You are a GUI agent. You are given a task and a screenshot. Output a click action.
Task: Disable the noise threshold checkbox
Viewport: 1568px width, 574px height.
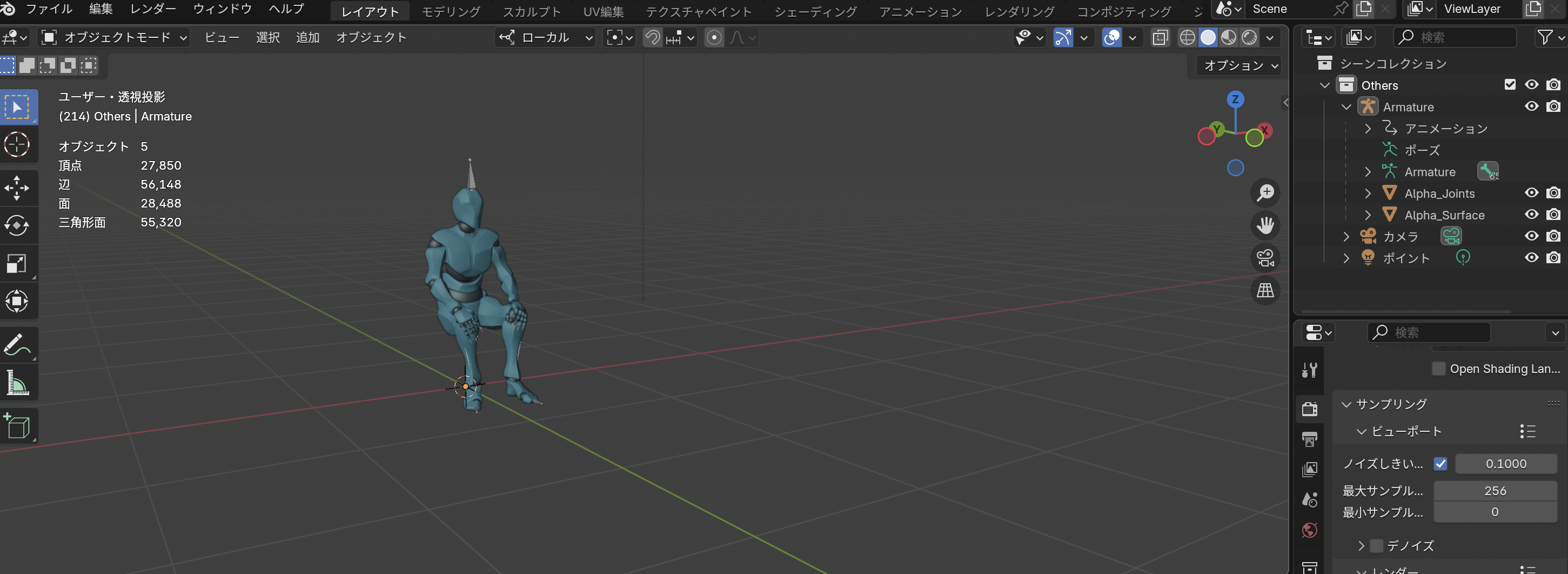tap(1440, 464)
